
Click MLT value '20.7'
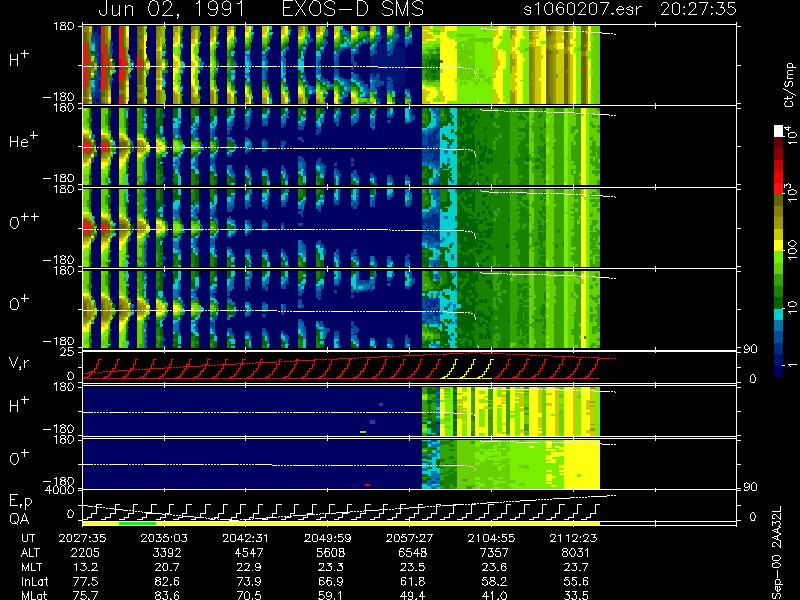click(x=167, y=567)
